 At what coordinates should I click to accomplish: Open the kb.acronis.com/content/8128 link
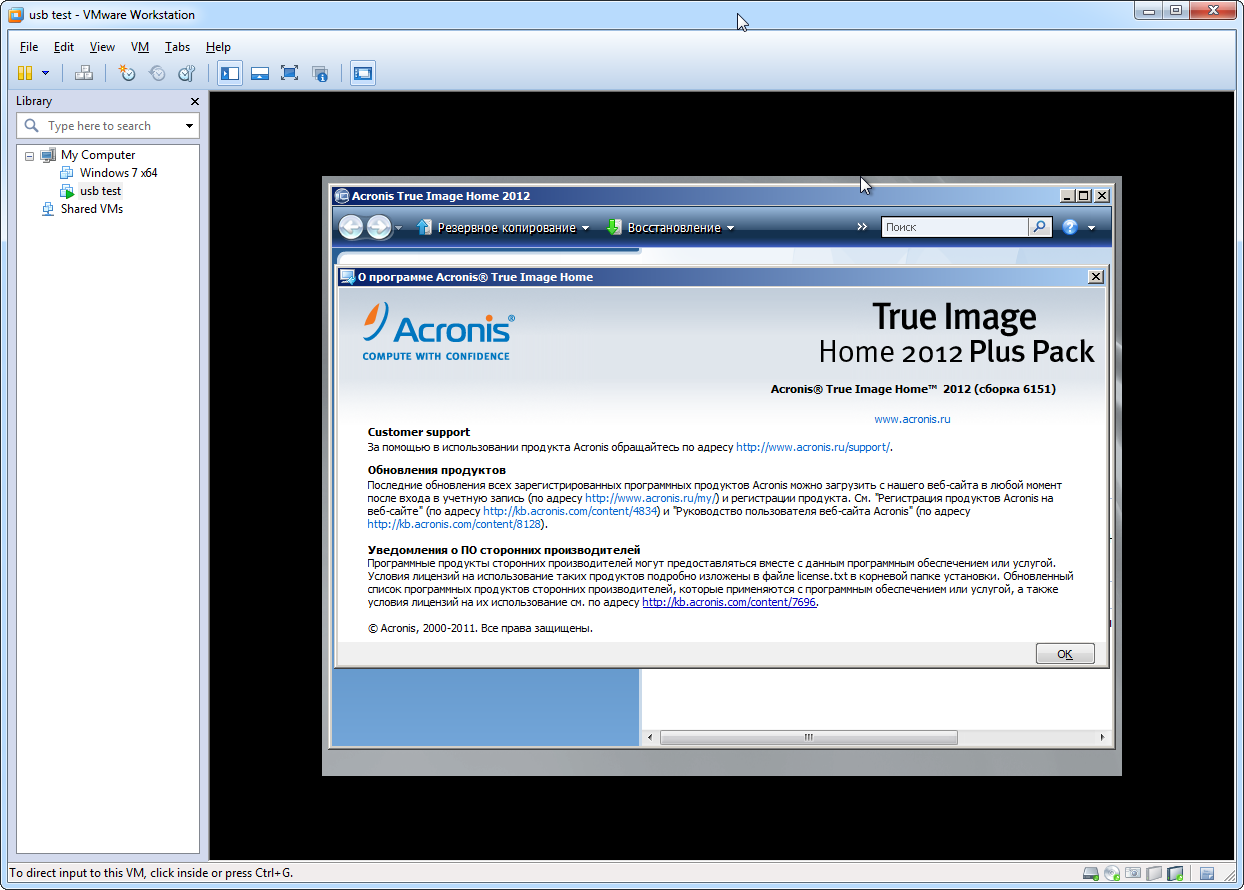pyautogui.click(x=454, y=524)
